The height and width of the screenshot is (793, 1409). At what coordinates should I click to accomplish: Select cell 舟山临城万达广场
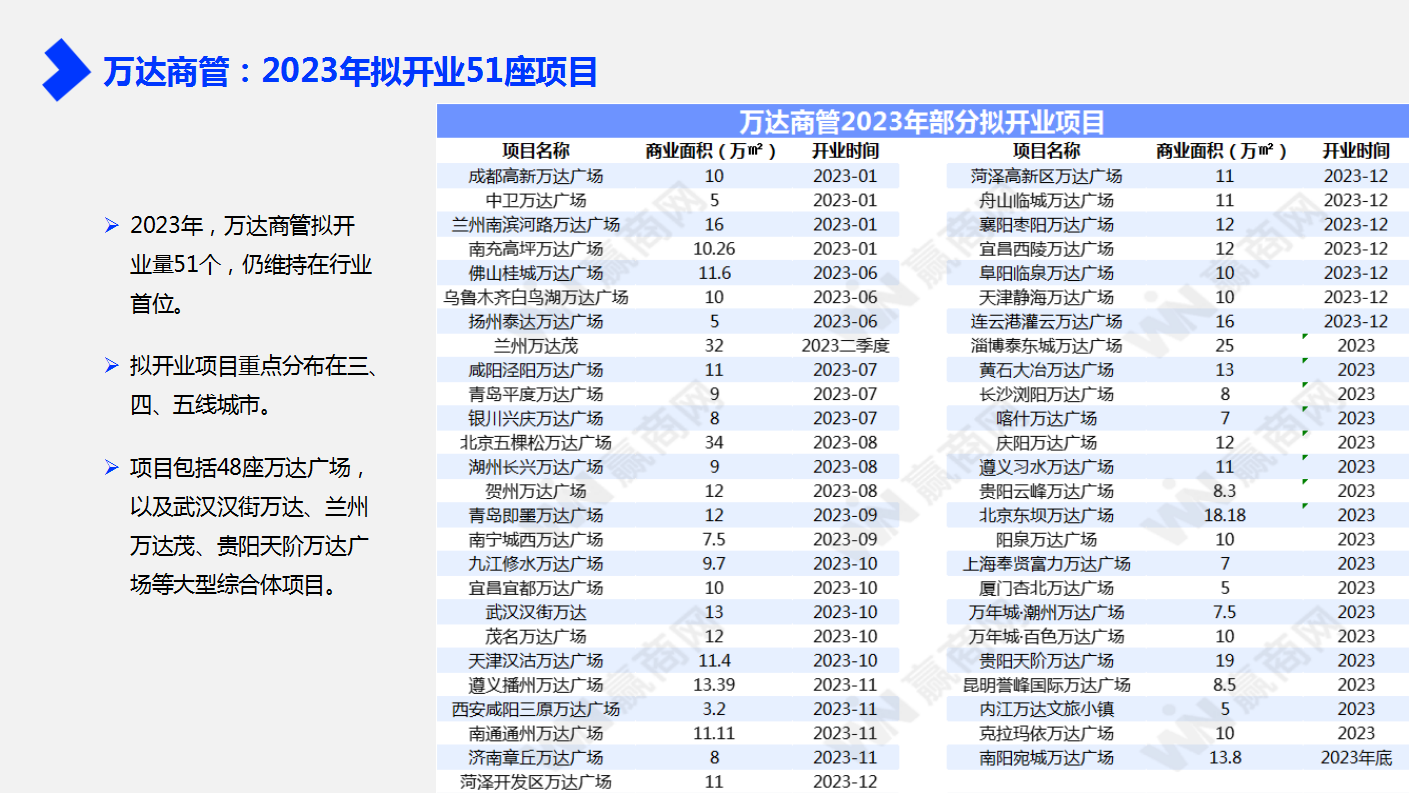1046,200
